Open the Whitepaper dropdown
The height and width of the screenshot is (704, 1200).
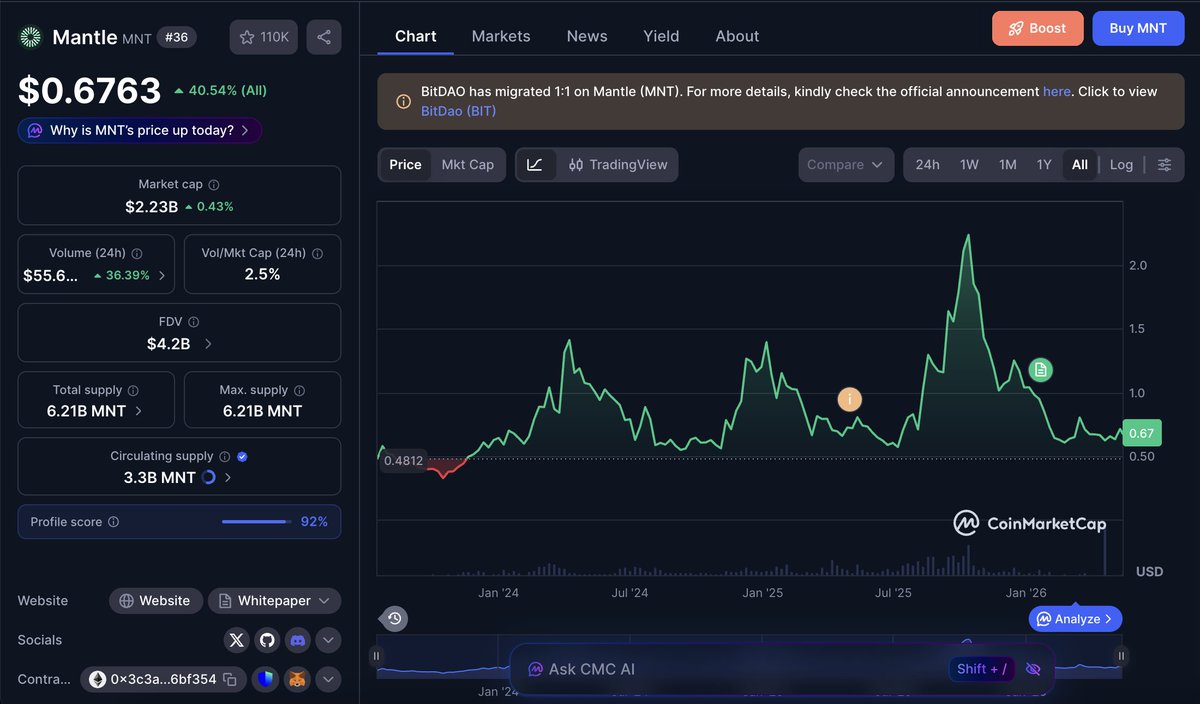coord(274,601)
